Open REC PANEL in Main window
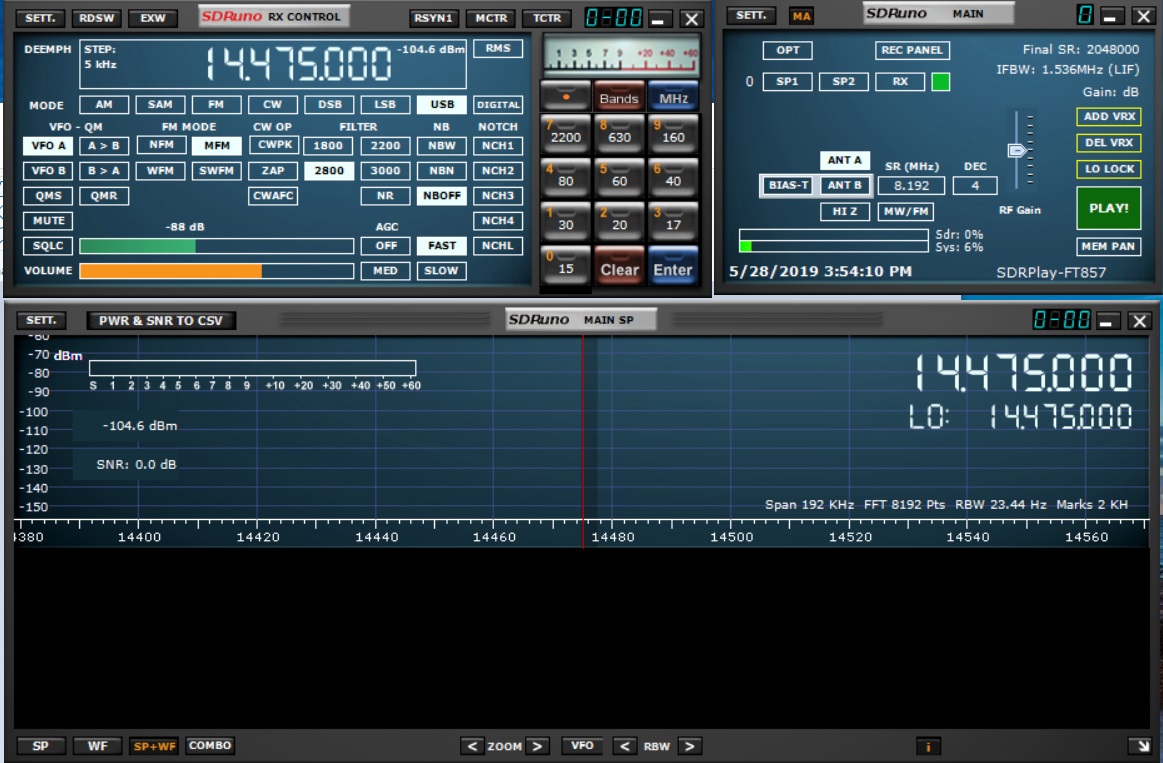Screen dimensions: 1163x763 click(x=912, y=50)
